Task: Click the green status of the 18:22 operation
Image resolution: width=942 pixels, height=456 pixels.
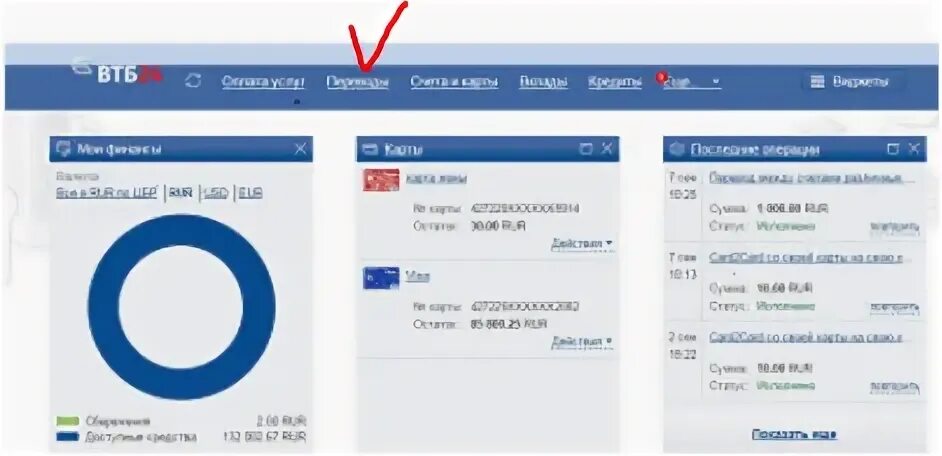Action: pos(786,385)
